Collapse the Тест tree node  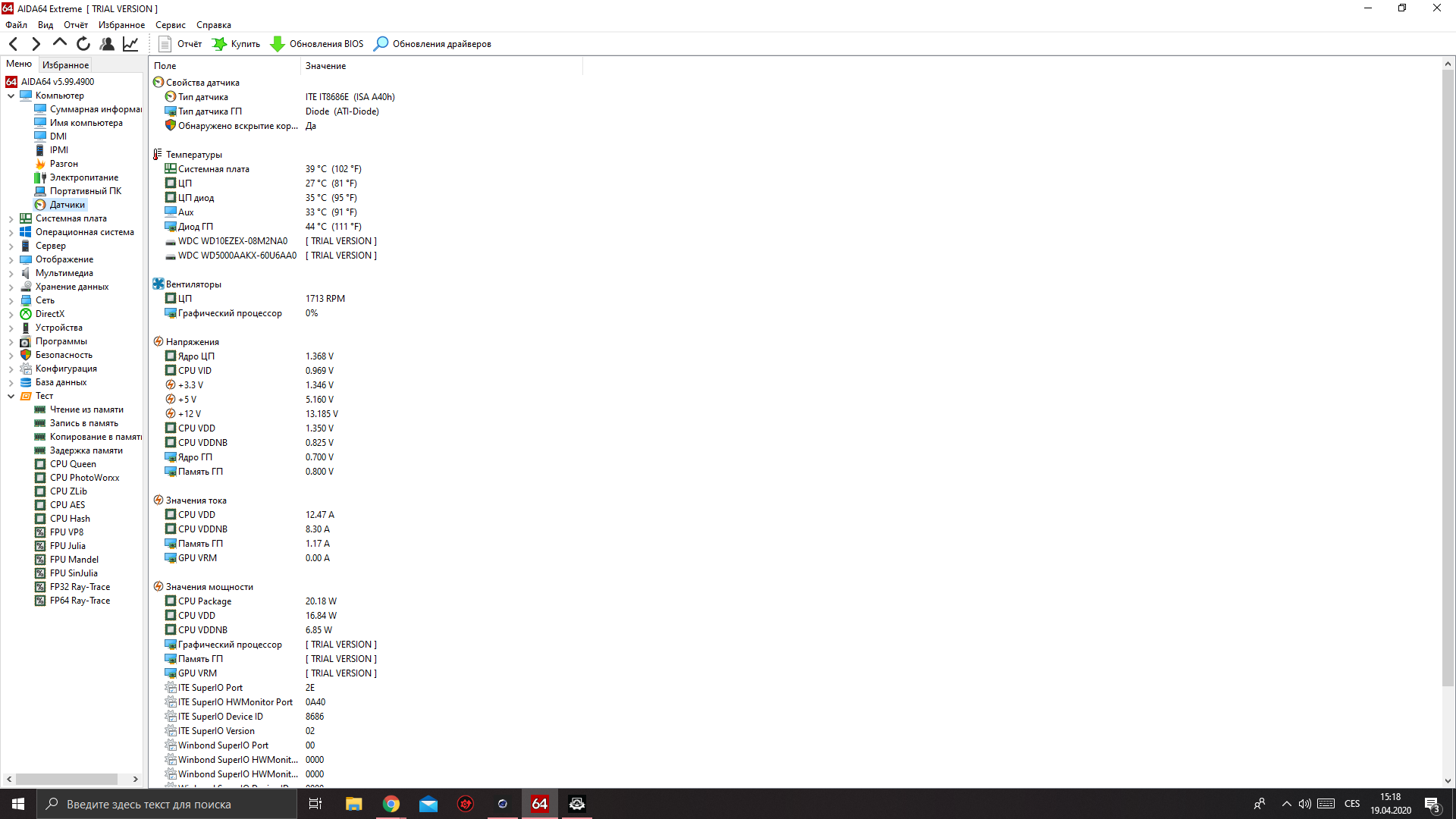click(x=11, y=396)
